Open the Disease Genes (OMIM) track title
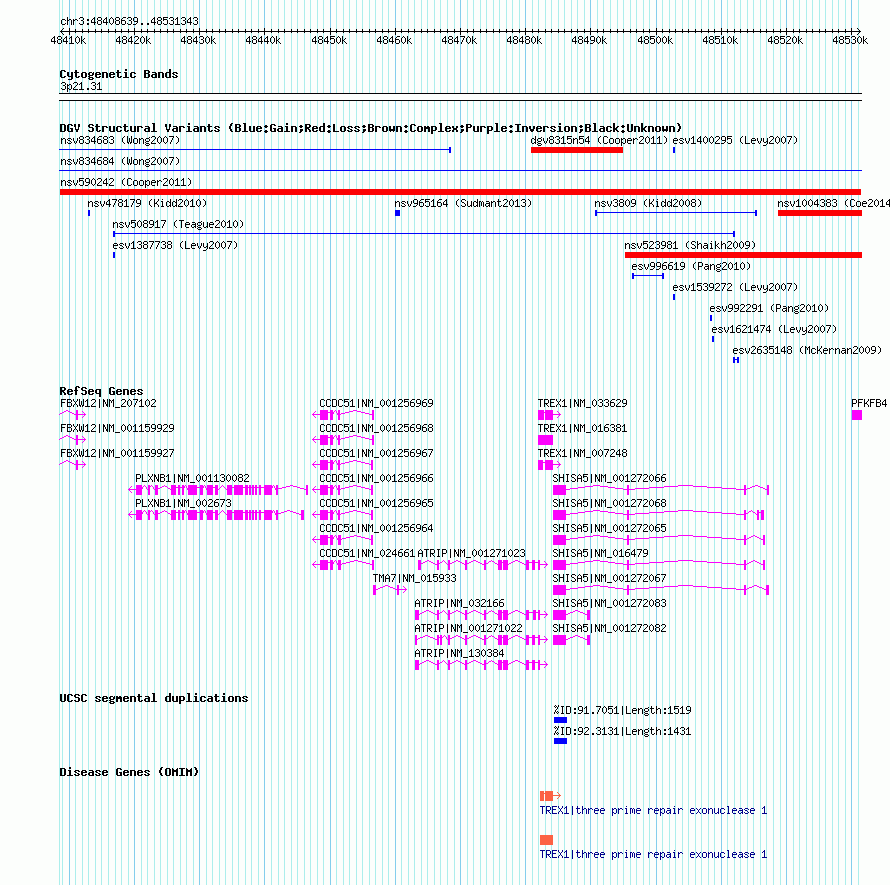Screen dimensions: 890x885 pos(129,772)
